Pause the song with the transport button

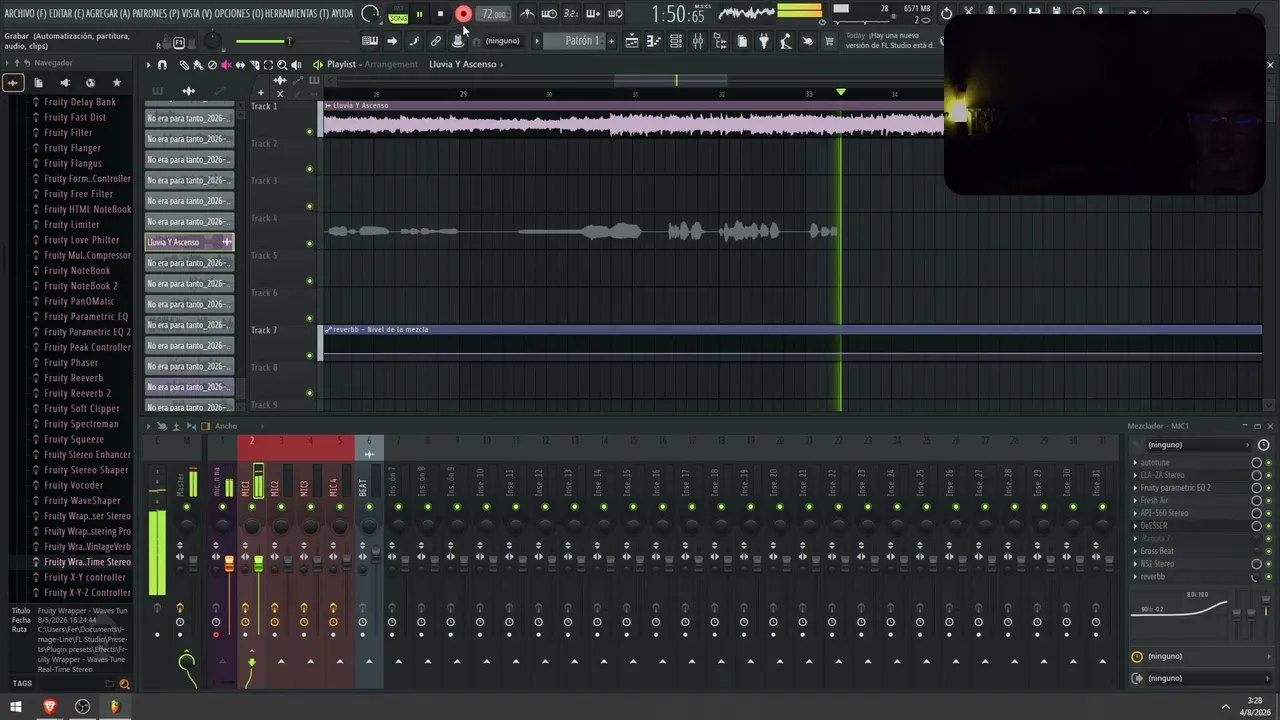coord(419,14)
